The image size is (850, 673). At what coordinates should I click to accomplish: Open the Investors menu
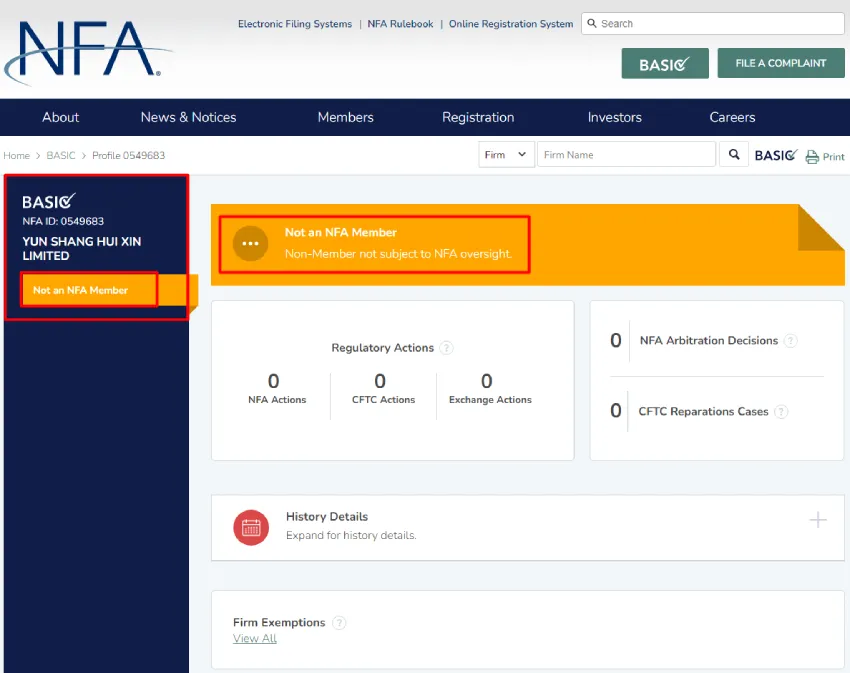coord(614,117)
